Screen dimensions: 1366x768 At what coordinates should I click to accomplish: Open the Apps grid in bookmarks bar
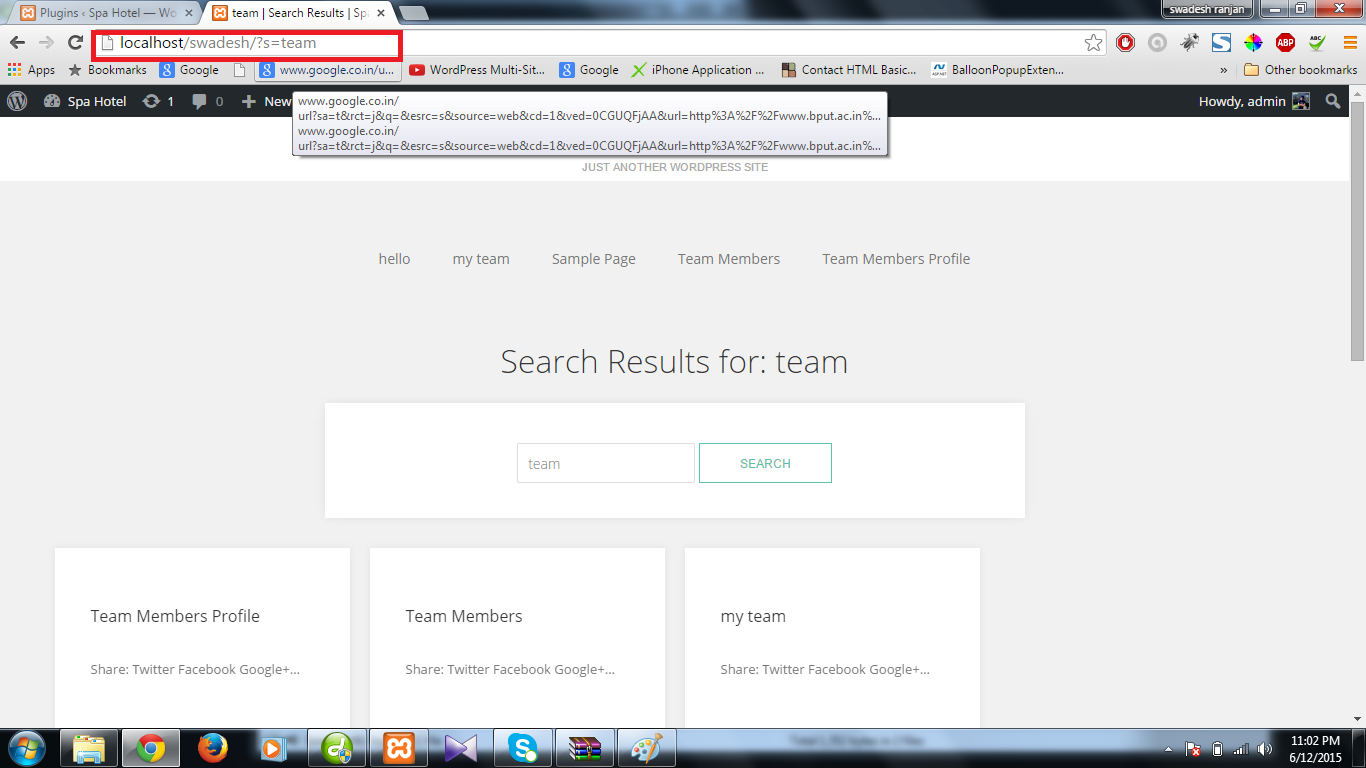(x=31, y=70)
